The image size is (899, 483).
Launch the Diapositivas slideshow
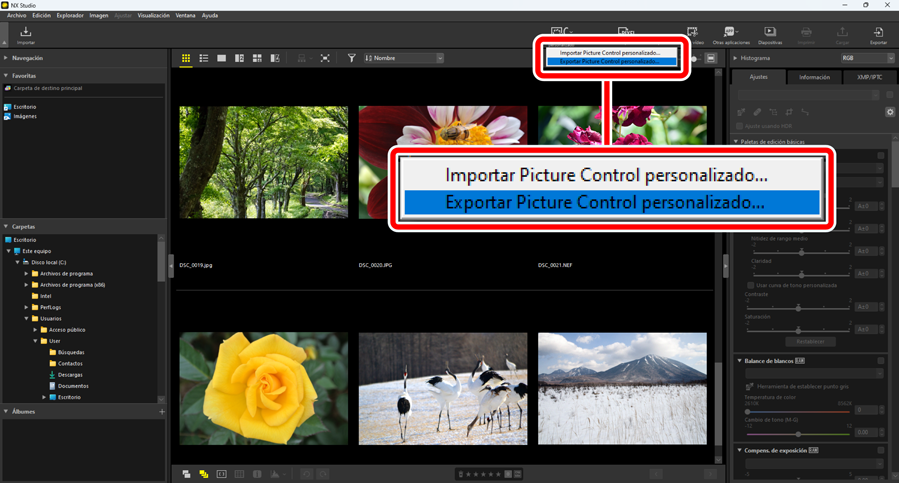(x=770, y=35)
